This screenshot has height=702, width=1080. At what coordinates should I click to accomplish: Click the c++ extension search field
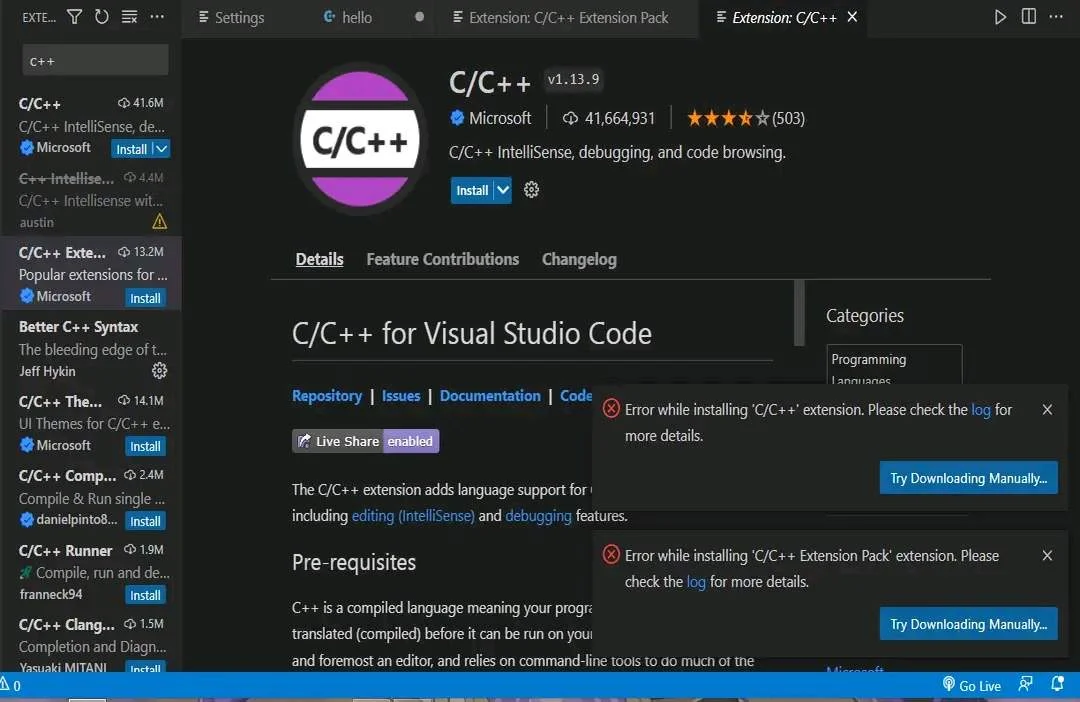pos(95,61)
